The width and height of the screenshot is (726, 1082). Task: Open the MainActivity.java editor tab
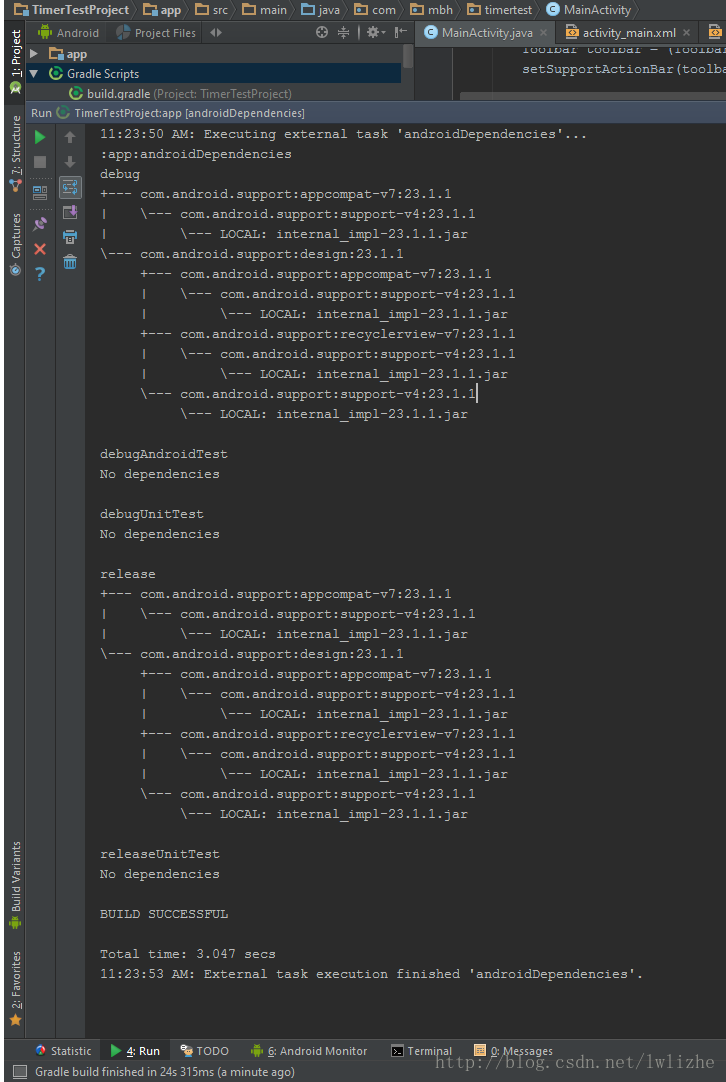click(x=478, y=32)
